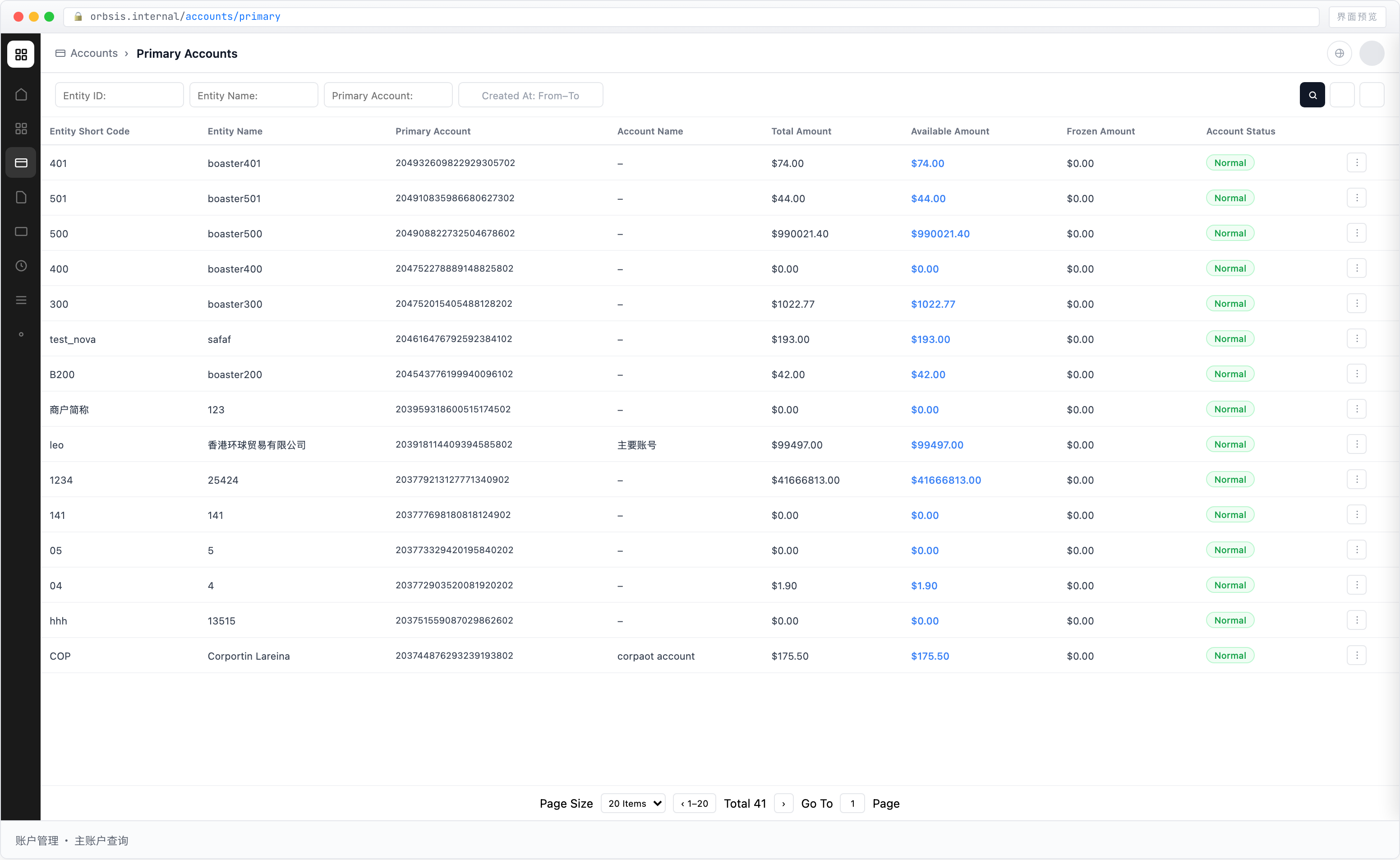Open row actions menu for 13515

(1357, 620)
